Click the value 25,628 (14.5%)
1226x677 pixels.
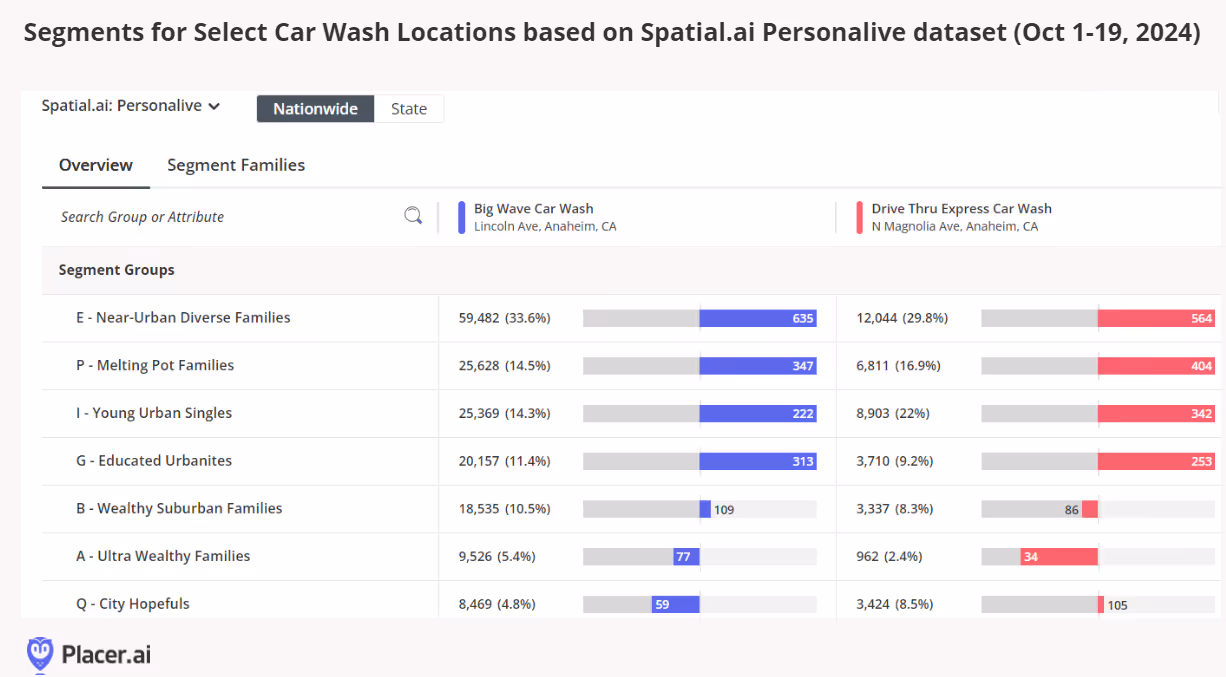point(504,366)
